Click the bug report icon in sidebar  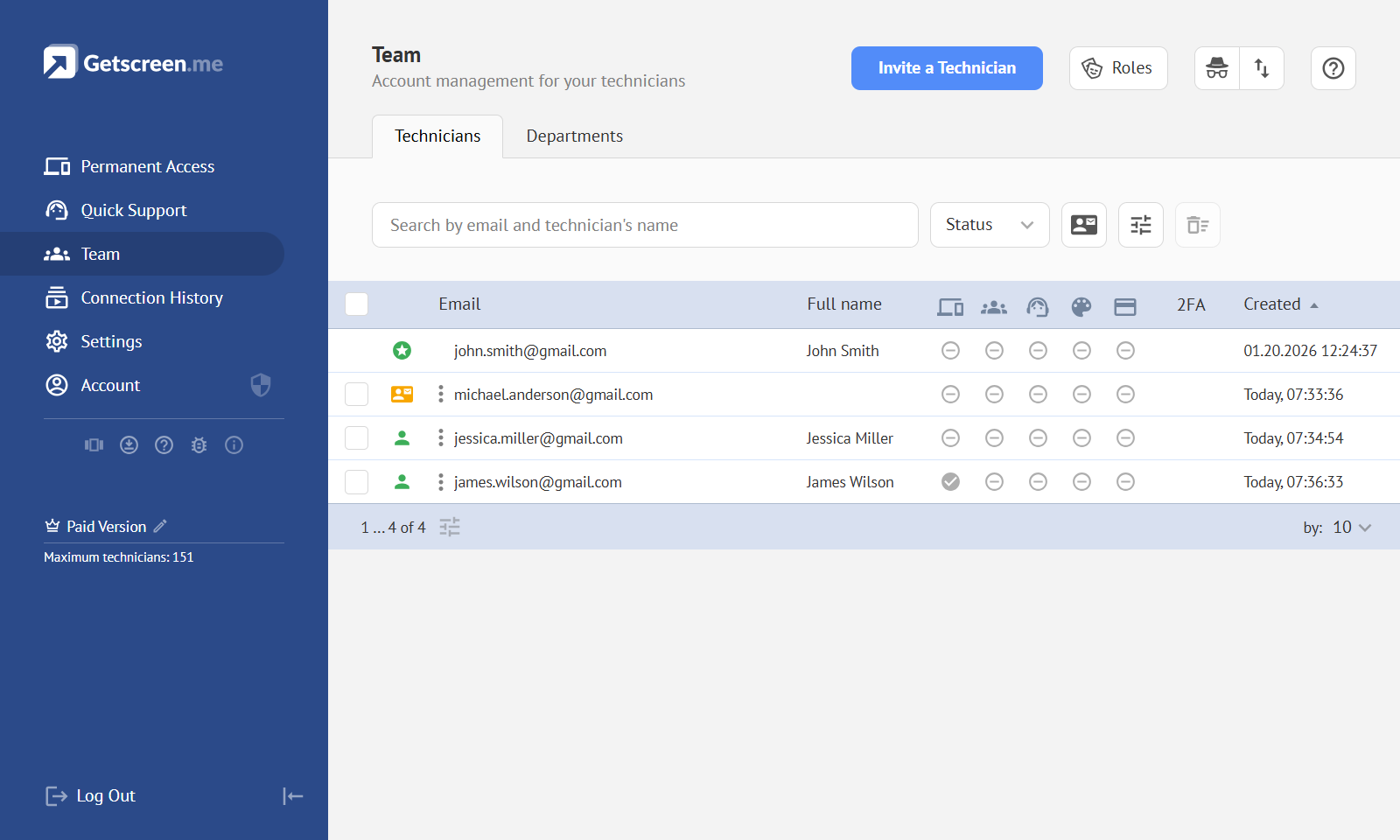[199, 445]
